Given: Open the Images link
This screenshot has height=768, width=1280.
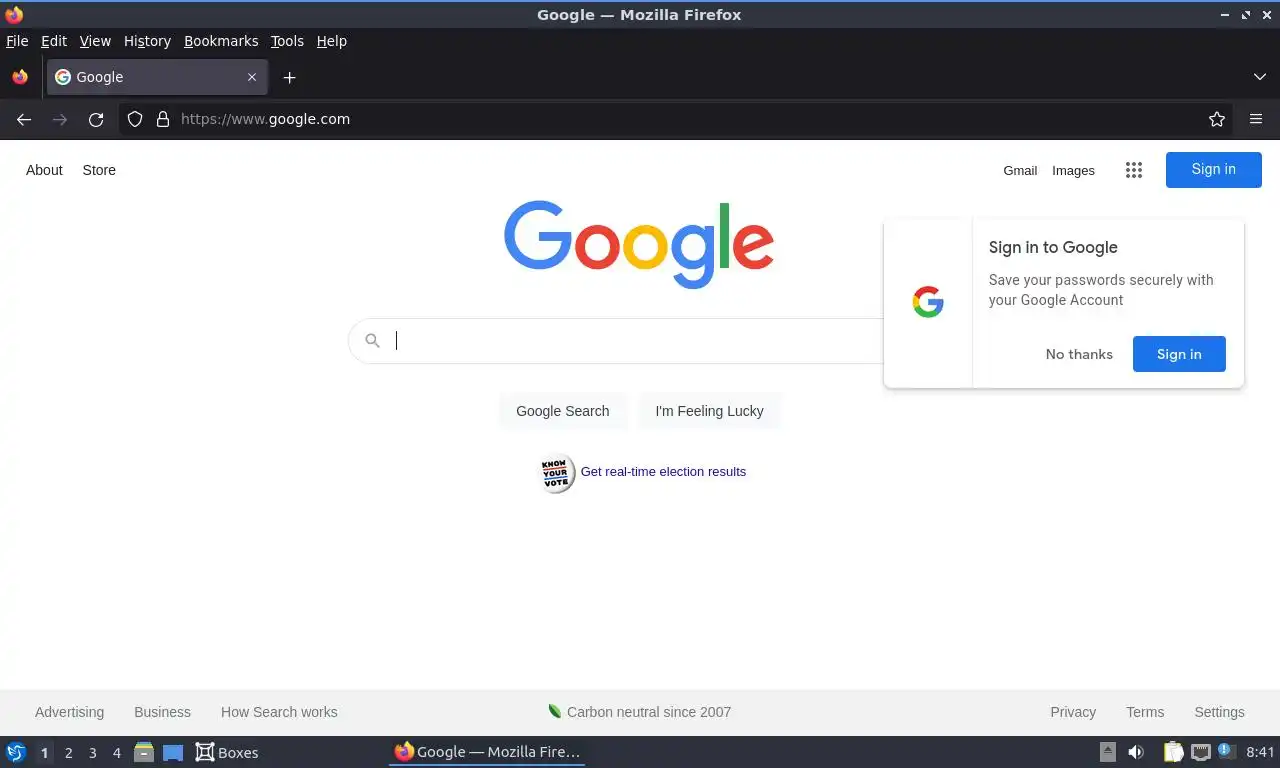Looking at the screenshot, I should pos(1073,171).
